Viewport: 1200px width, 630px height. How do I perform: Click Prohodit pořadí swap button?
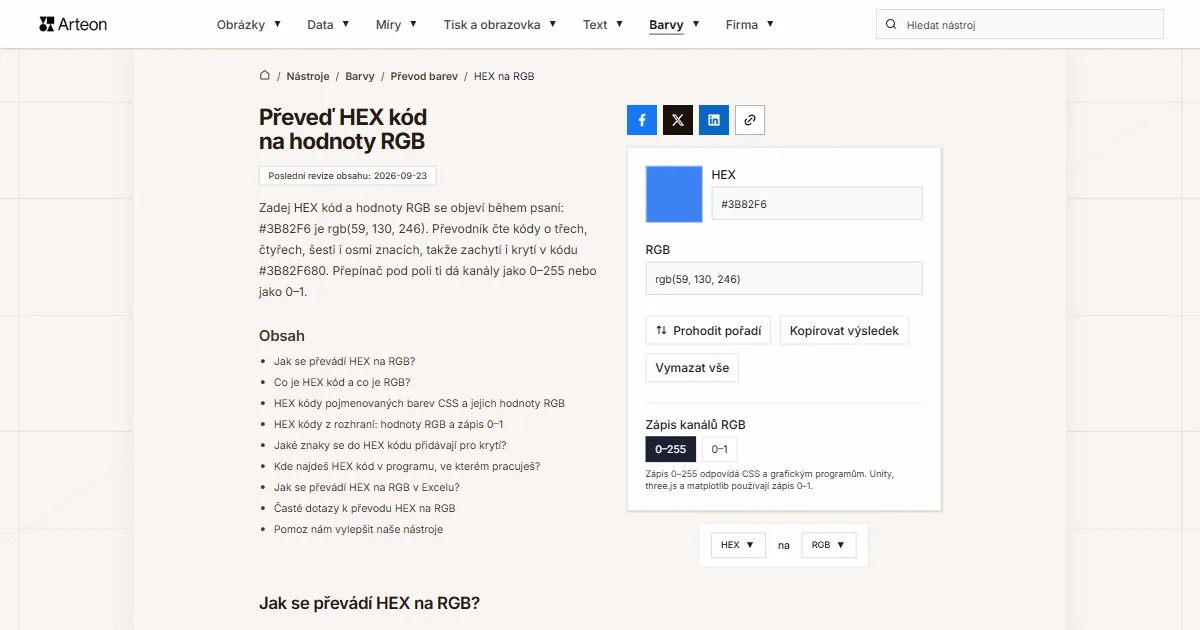tap(708, 330)
